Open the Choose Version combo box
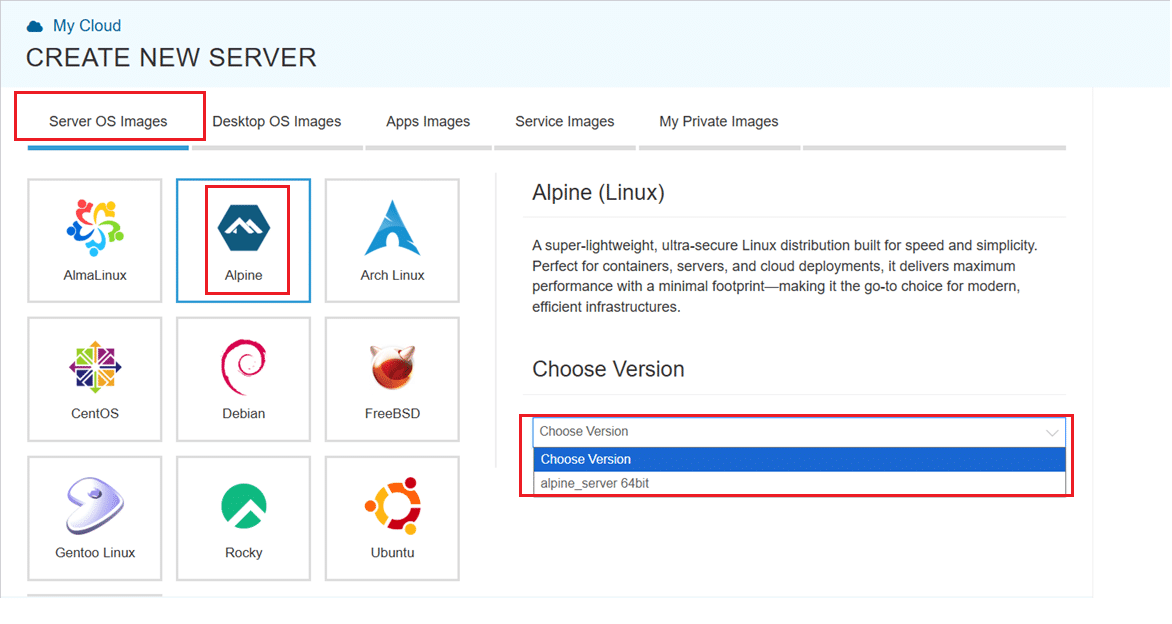The height and width of the screenshot is (624, 1172). (799, 432)
